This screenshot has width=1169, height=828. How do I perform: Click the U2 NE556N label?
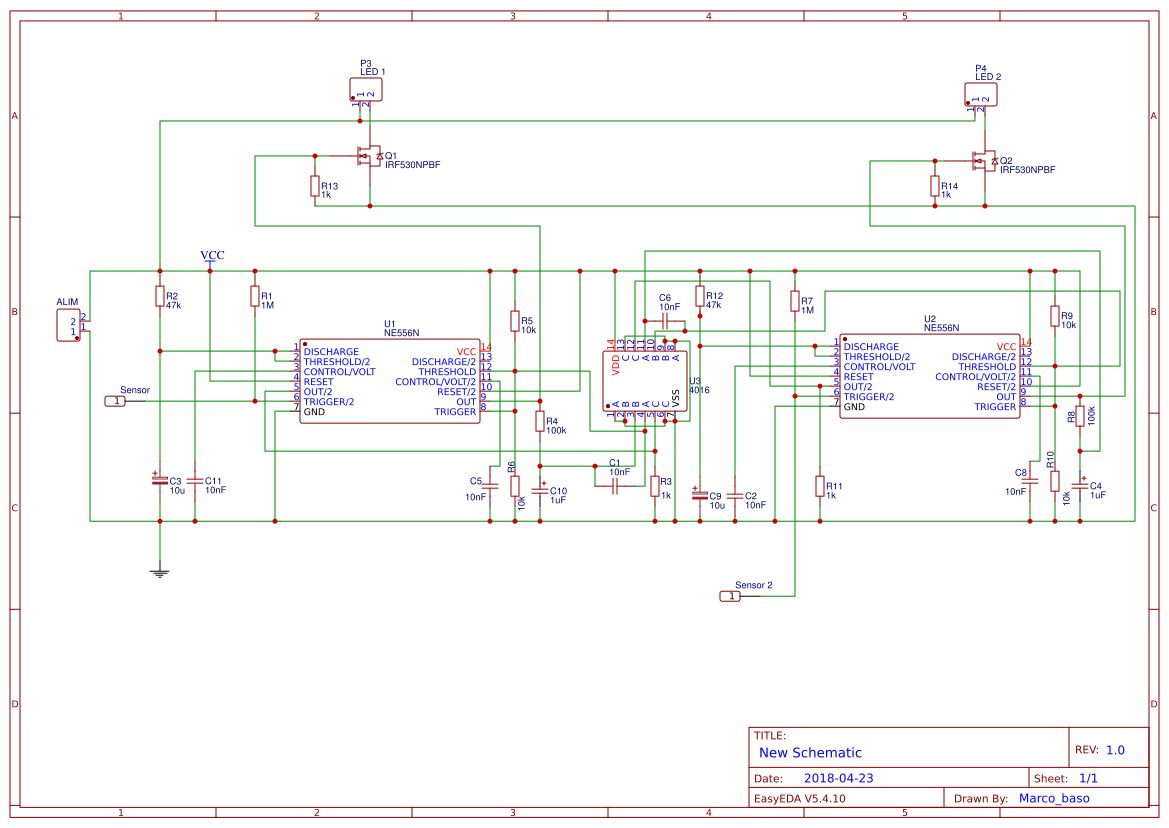[x=941, y=323]
